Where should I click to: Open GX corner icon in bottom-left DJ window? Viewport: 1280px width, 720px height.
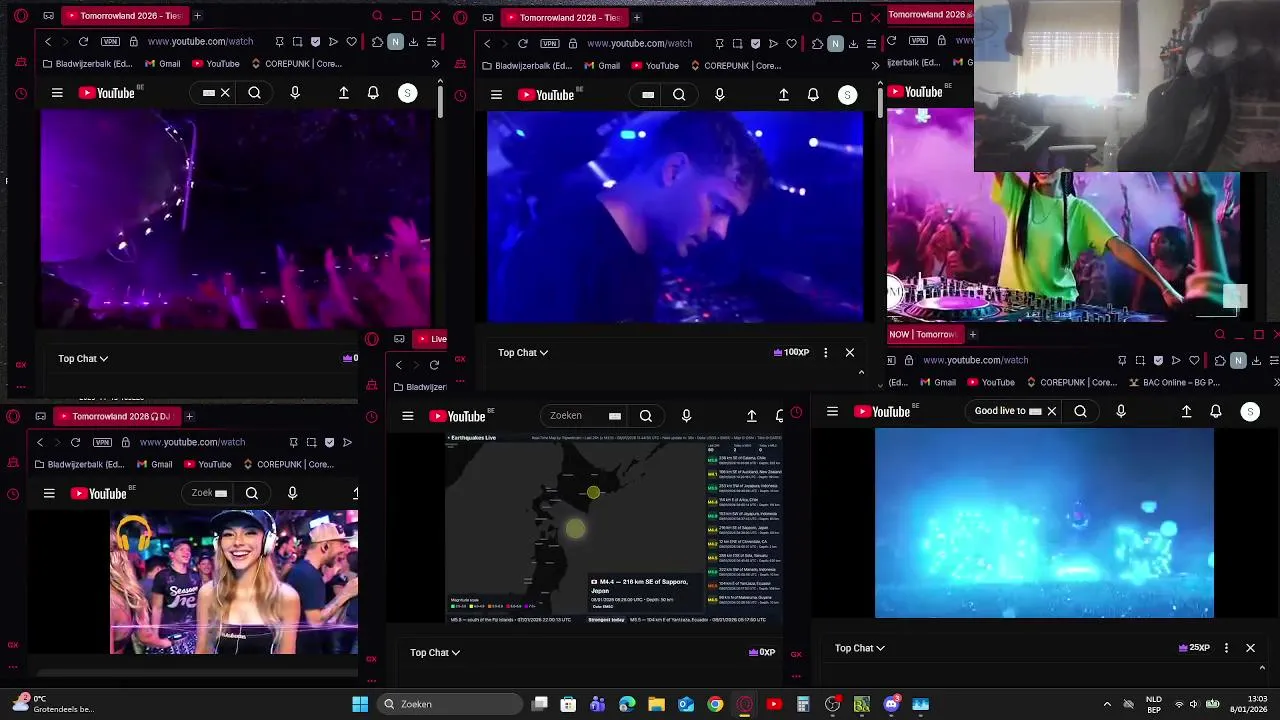tap(13, 645)
